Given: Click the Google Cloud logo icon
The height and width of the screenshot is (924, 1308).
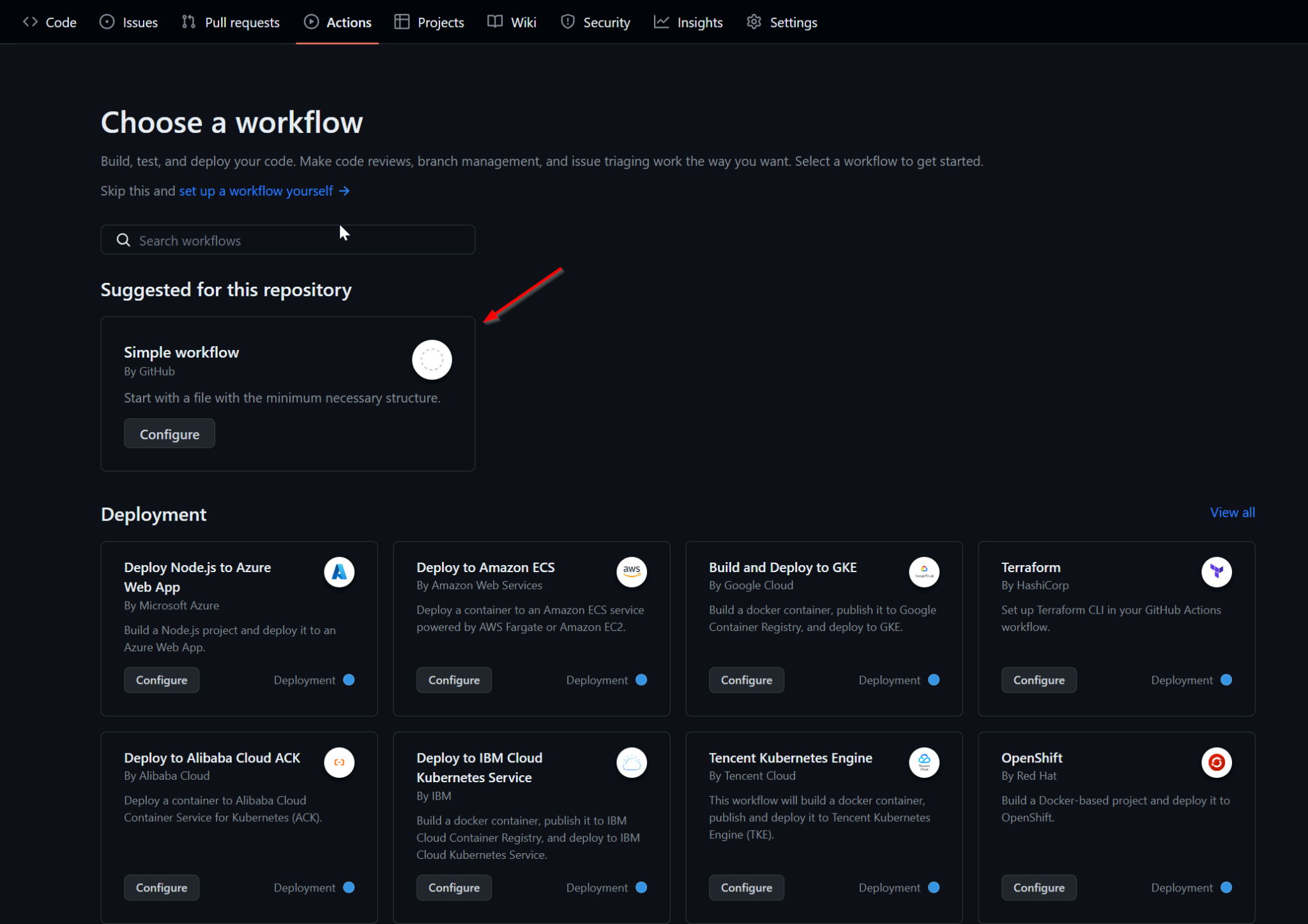Looking at the screenshot, I should [x=924, y=572].
